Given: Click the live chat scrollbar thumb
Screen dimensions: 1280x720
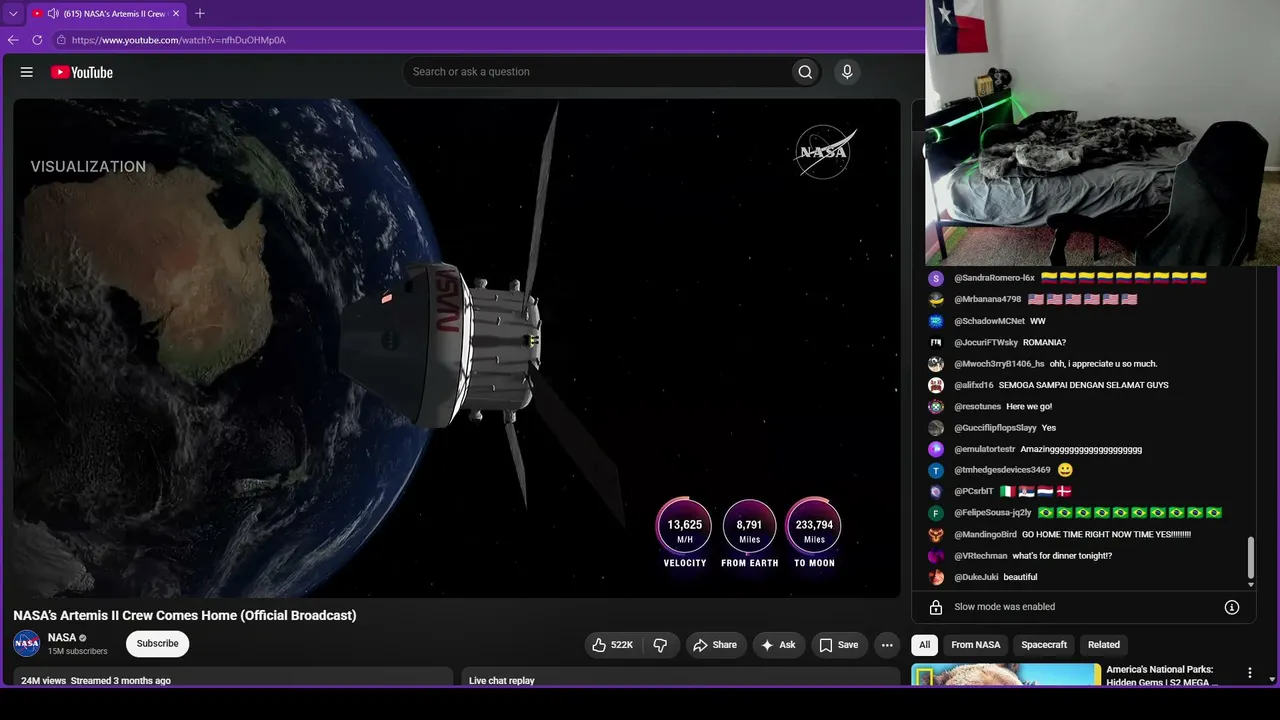Looking at the screenshot, I should [x=1250, y=557].
